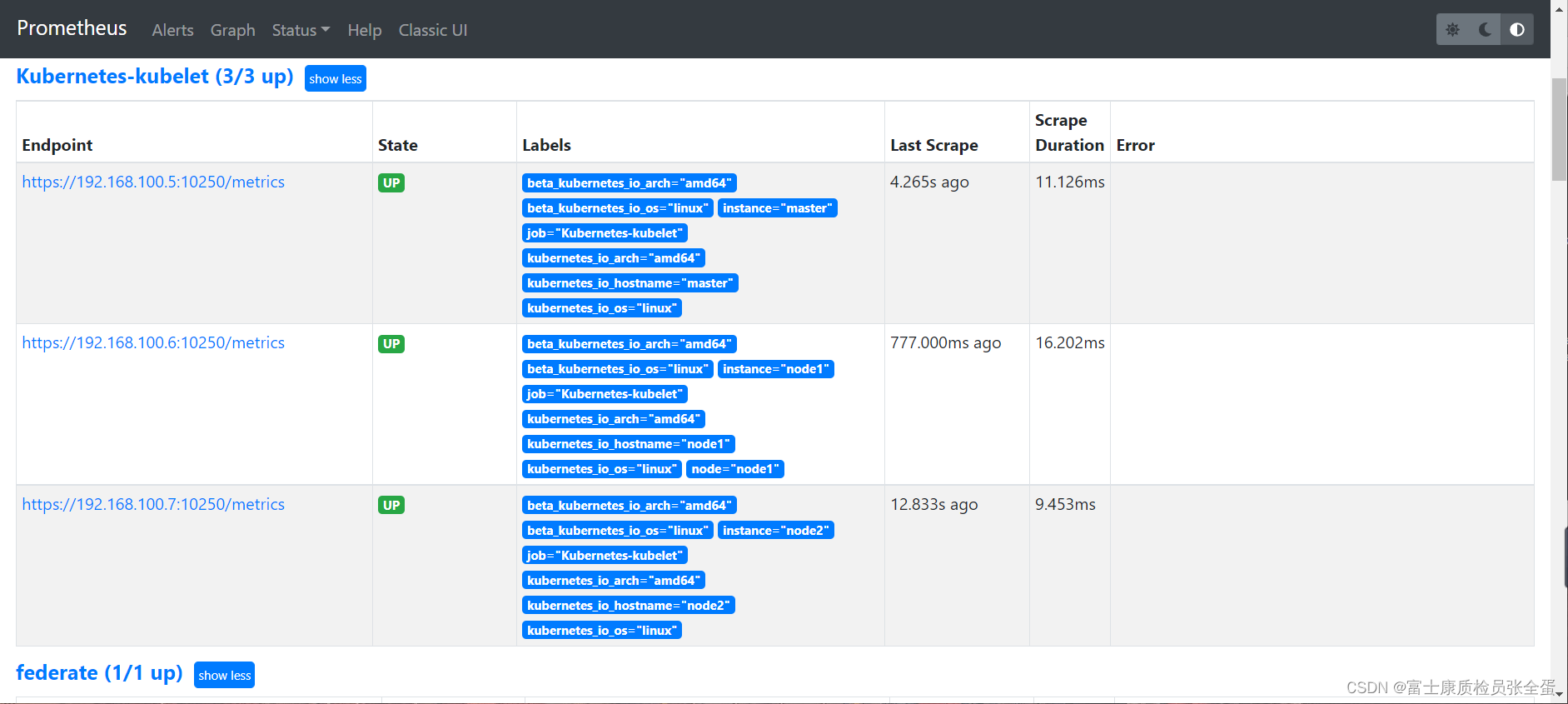Open endpoint https://192.168.100.5:10250/metrics
Image resolution: width=1568 pixels, height=704 pixels.
pyautogui.click(x=153, y=182)
